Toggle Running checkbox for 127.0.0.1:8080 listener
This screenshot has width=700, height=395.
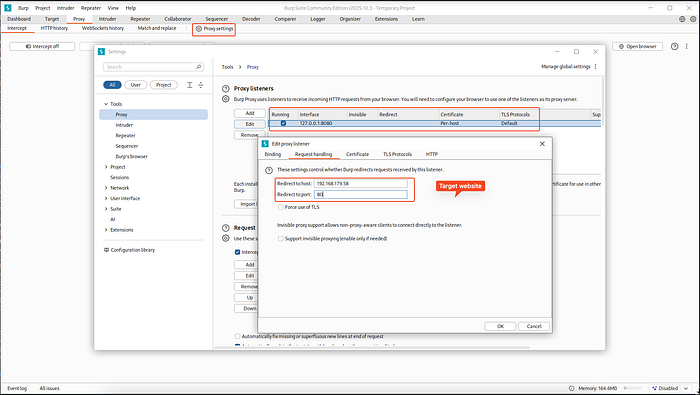(x=283, y=123)
